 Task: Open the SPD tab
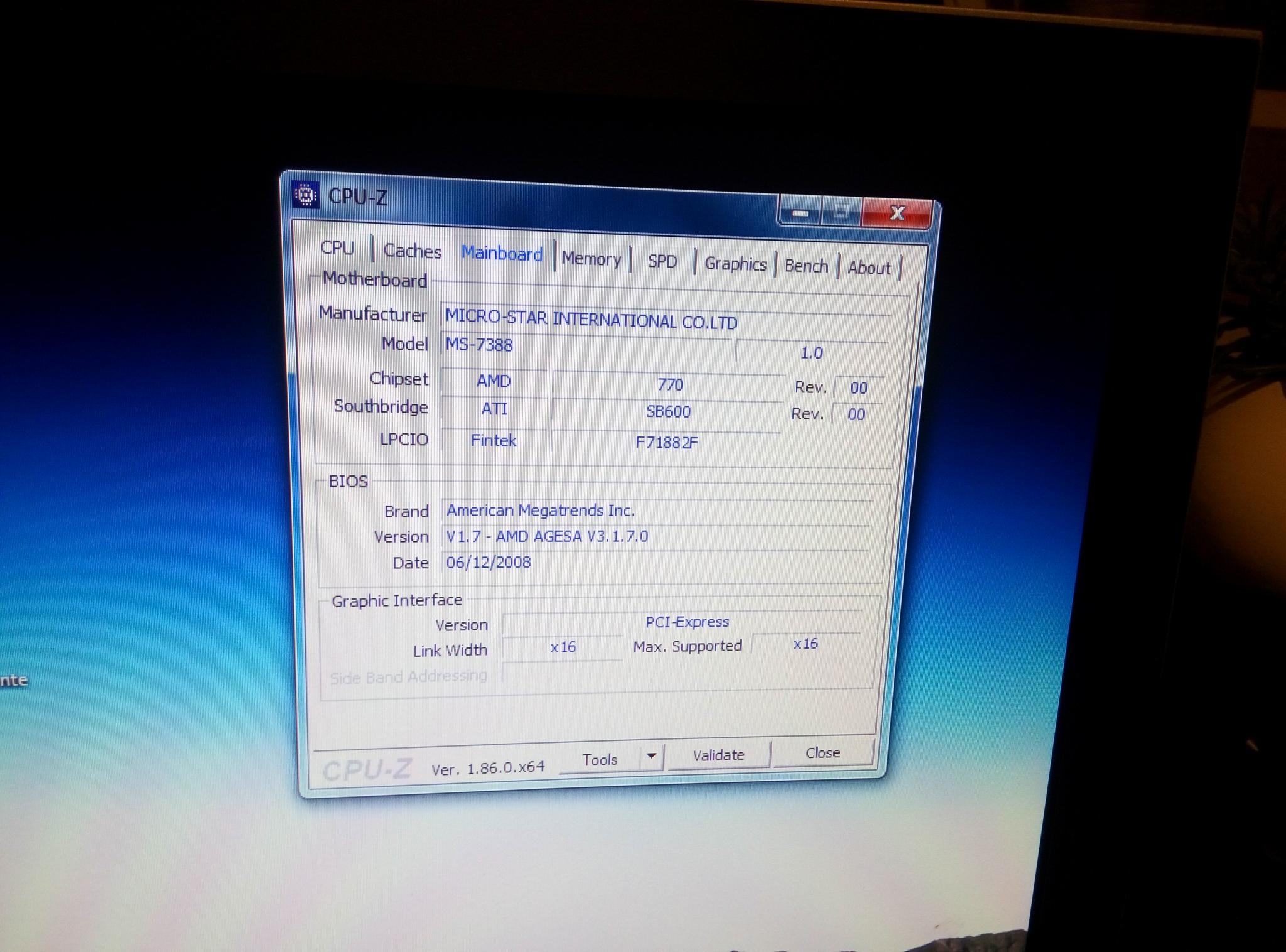click(662, 261)
